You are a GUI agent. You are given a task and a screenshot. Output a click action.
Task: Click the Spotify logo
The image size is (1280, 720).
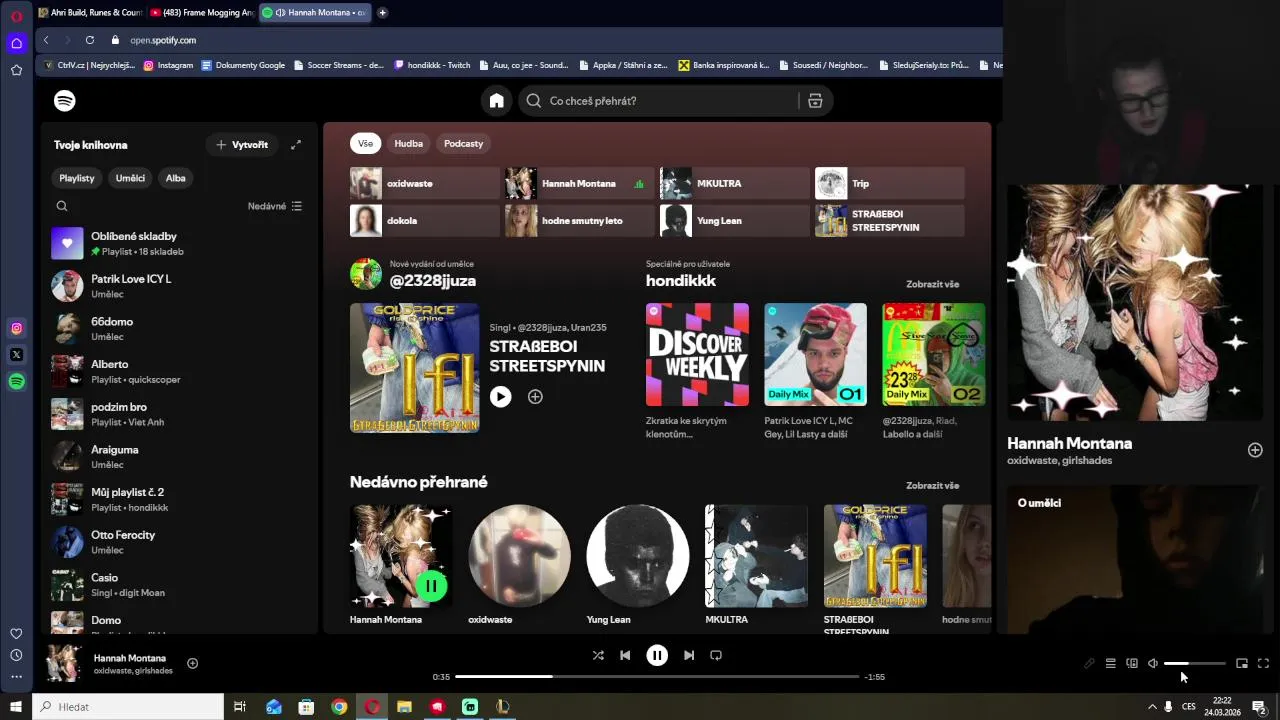(x=65, y=100)
